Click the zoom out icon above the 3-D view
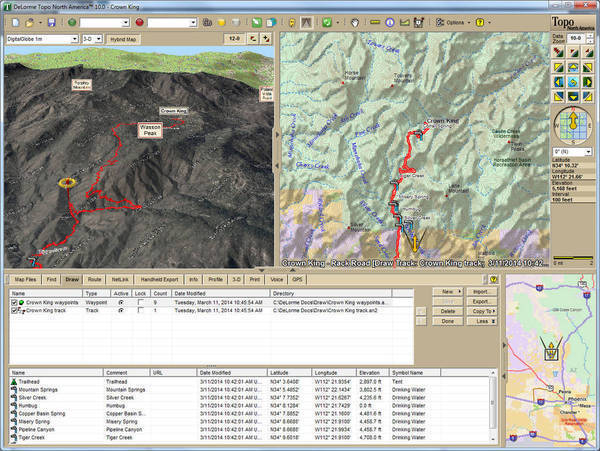Image resolution: width=600 pixels, height=451 pixels. click(253, 39)
